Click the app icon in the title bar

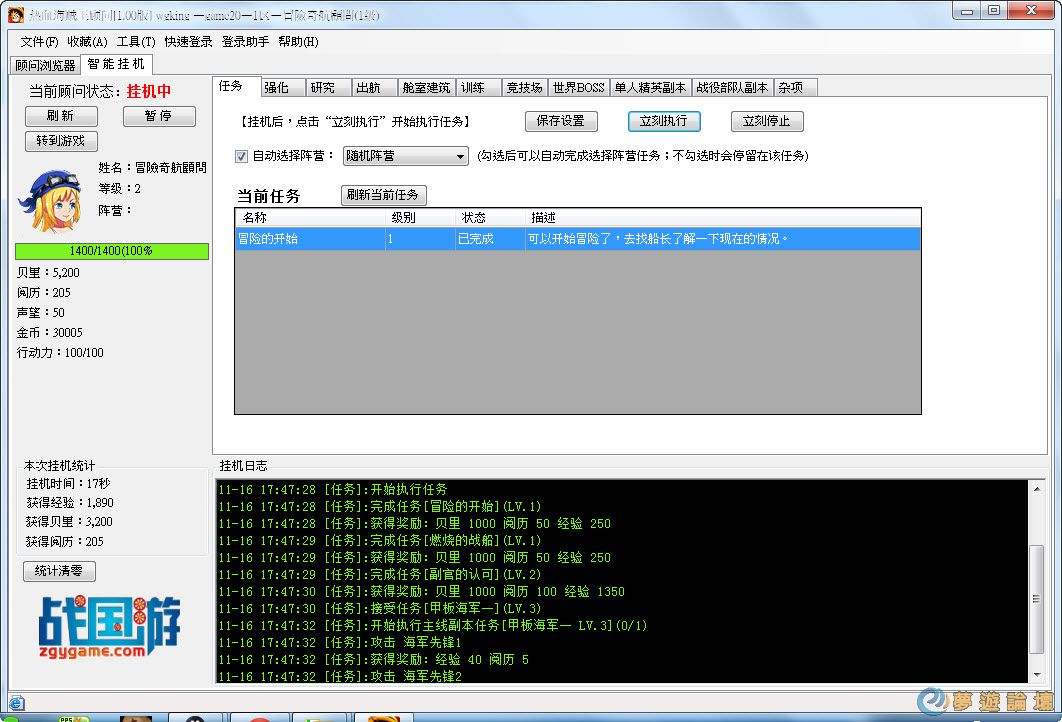16,12
